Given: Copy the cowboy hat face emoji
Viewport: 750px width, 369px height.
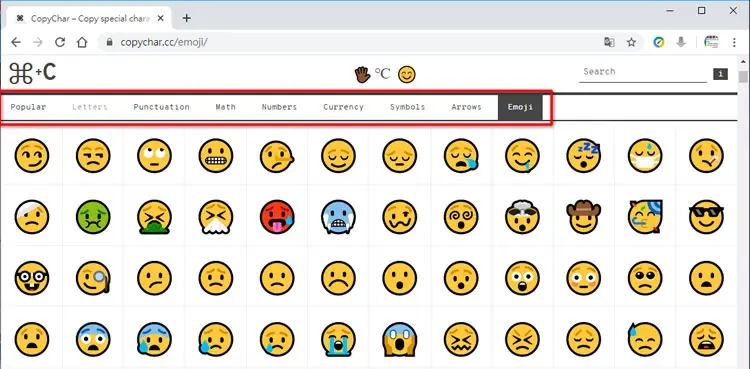Looking at the screenshot, I should (584, 217).
